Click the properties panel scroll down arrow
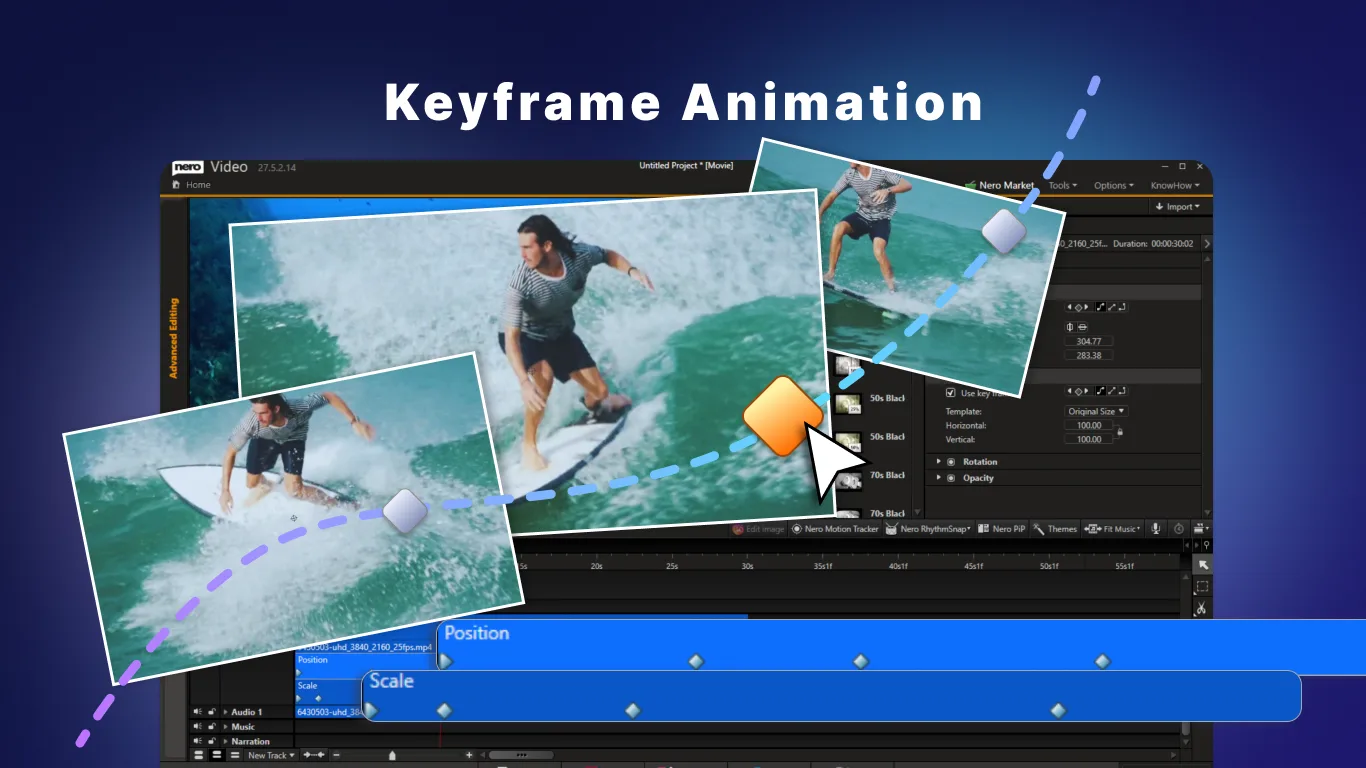The height and width of the screenshot is (768, 1366). click(1207, 512)
